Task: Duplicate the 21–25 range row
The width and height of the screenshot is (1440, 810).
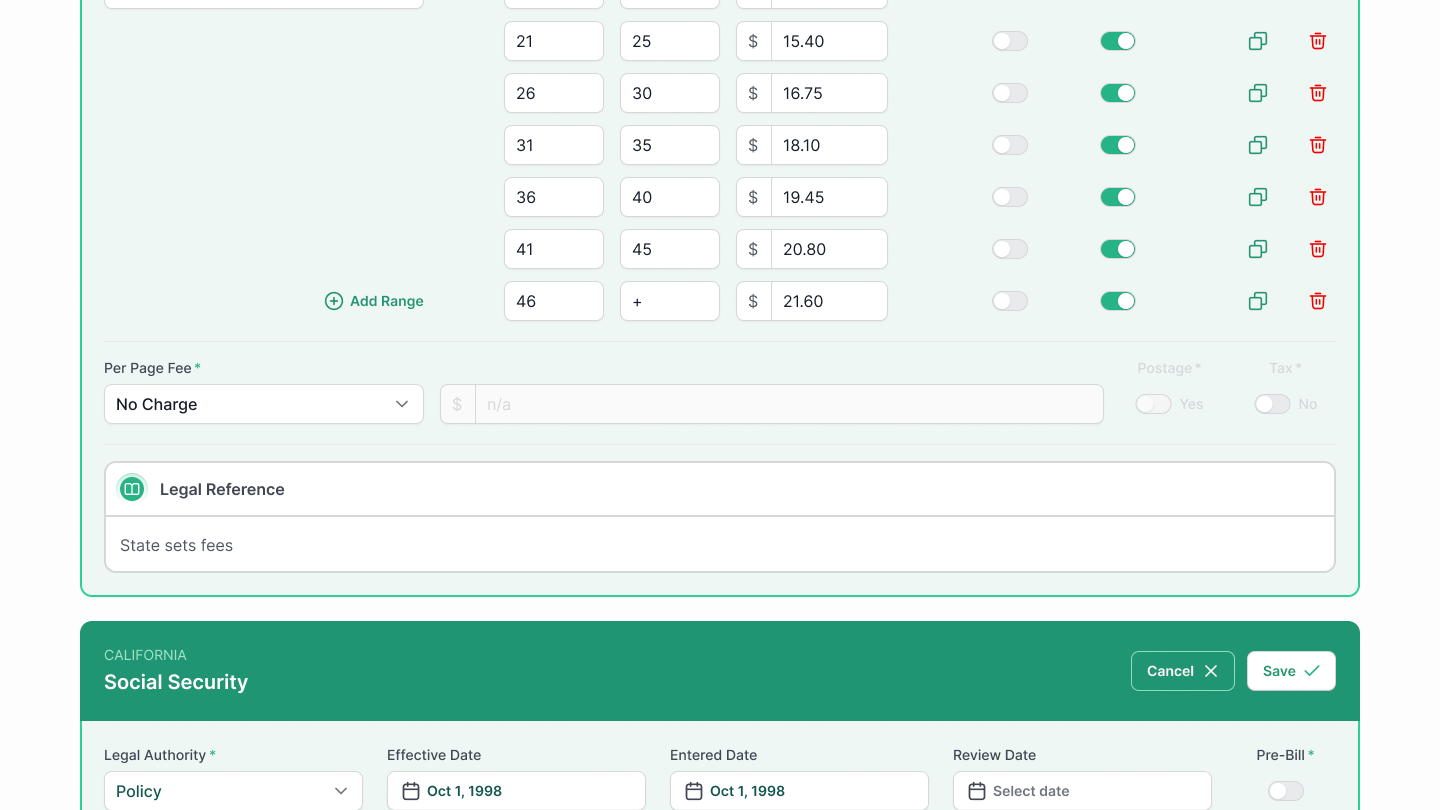Action: (x=1258, y=41)
